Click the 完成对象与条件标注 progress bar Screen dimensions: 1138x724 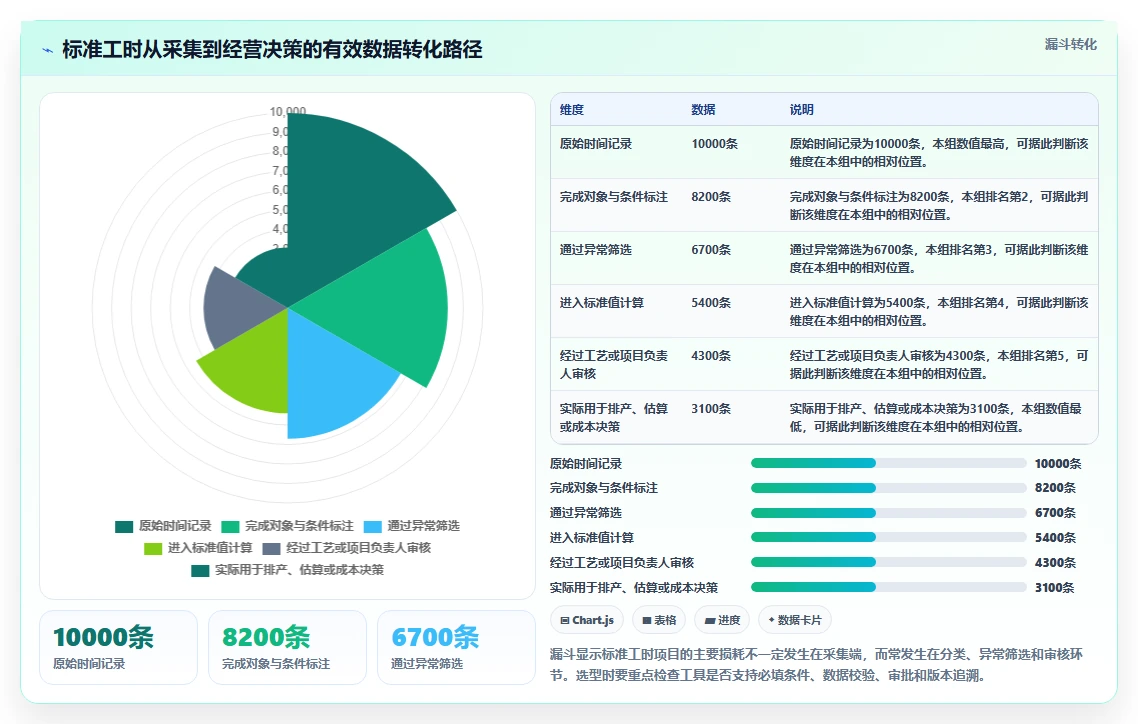pyautogui.click(x=889, y=488)
